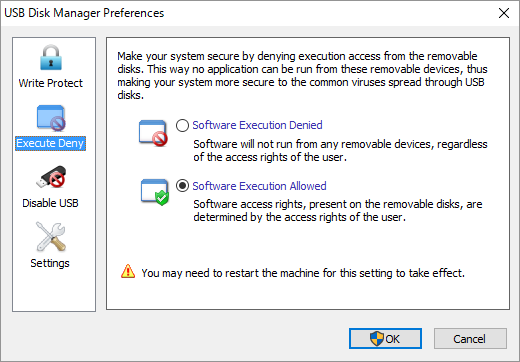Open the Write Protect padlock icon
Screen dimensions: 520x362
click(51, 57)
